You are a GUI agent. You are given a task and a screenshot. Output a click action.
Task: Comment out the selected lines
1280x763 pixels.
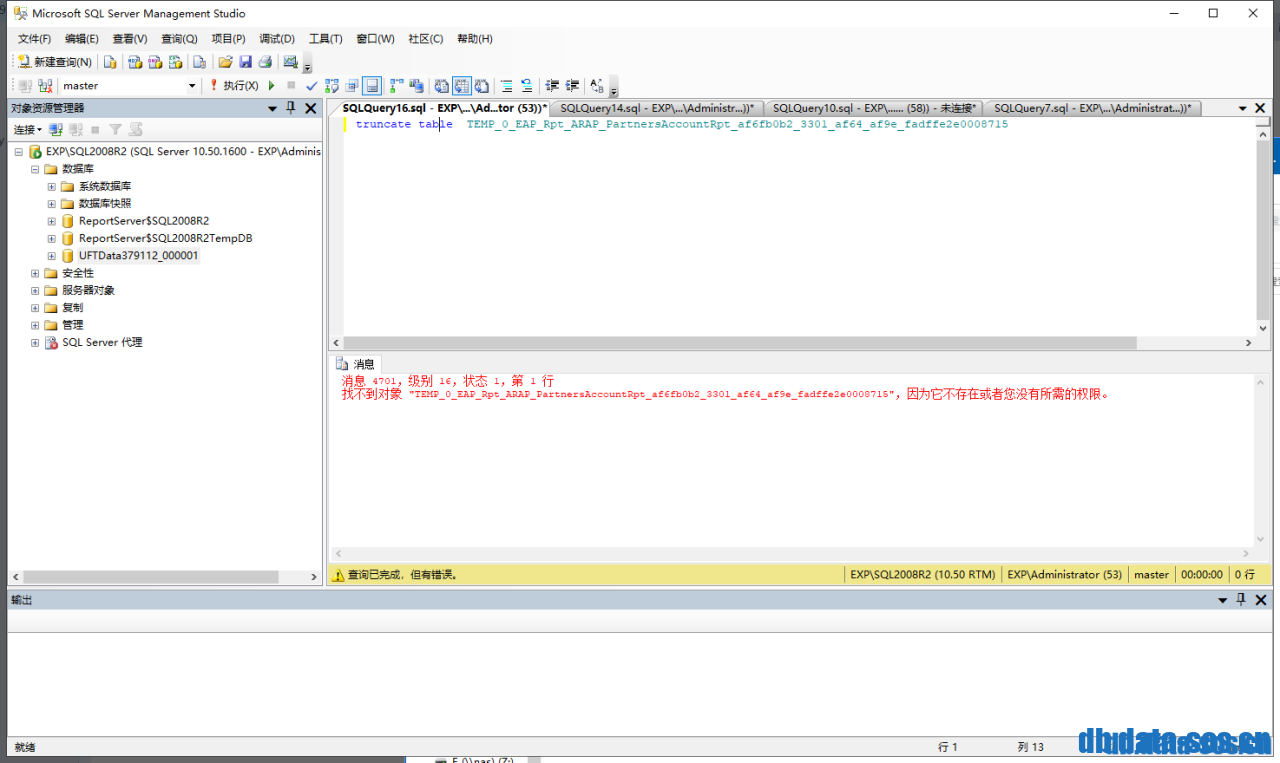pos(506,86)
